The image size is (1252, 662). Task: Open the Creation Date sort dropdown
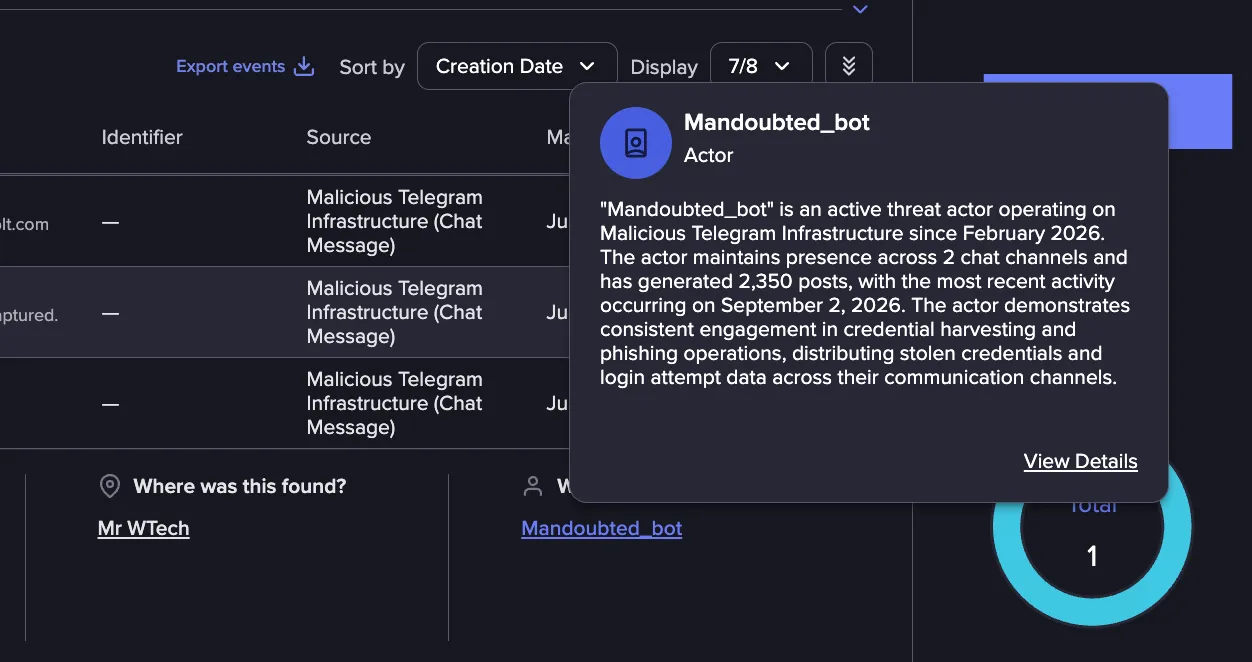(517, 66)
